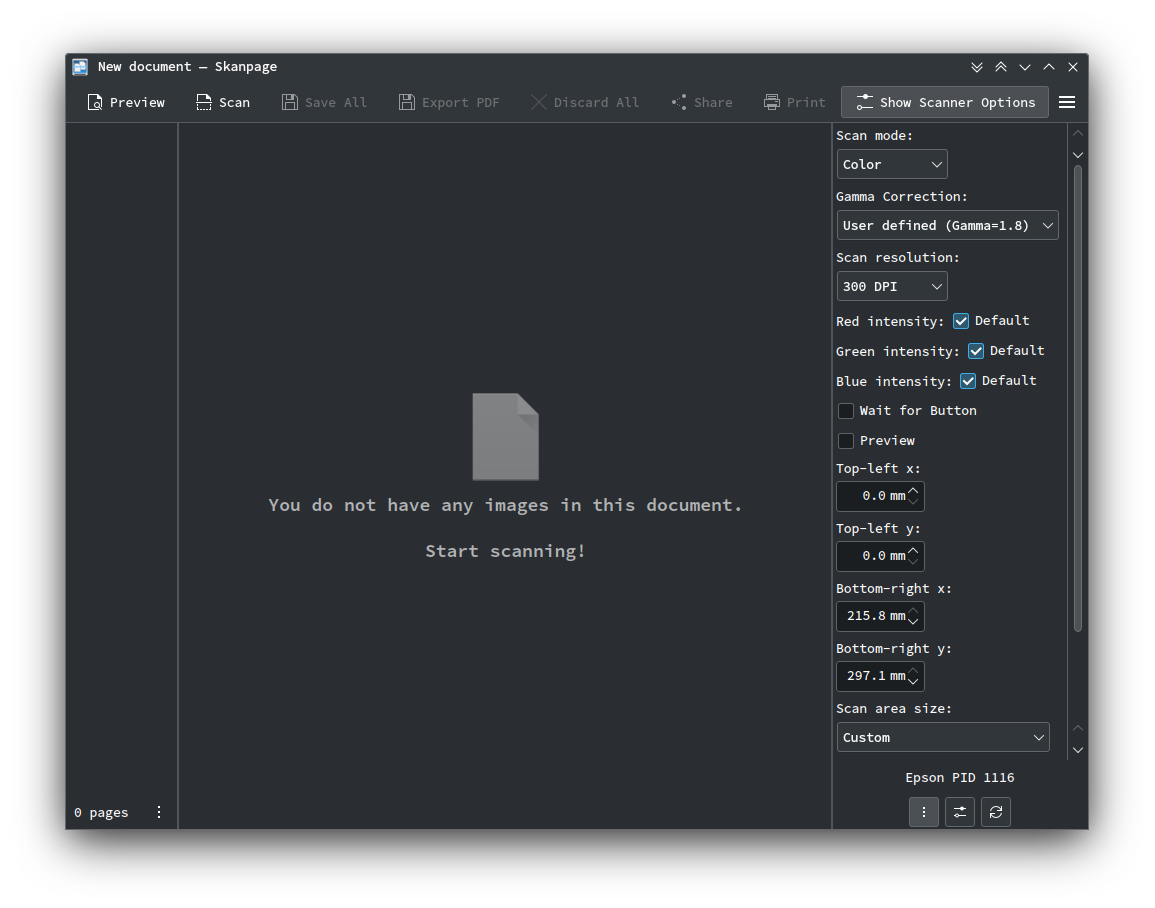Click the scanner three-dot options button
1155x908 pixels.
924,812
